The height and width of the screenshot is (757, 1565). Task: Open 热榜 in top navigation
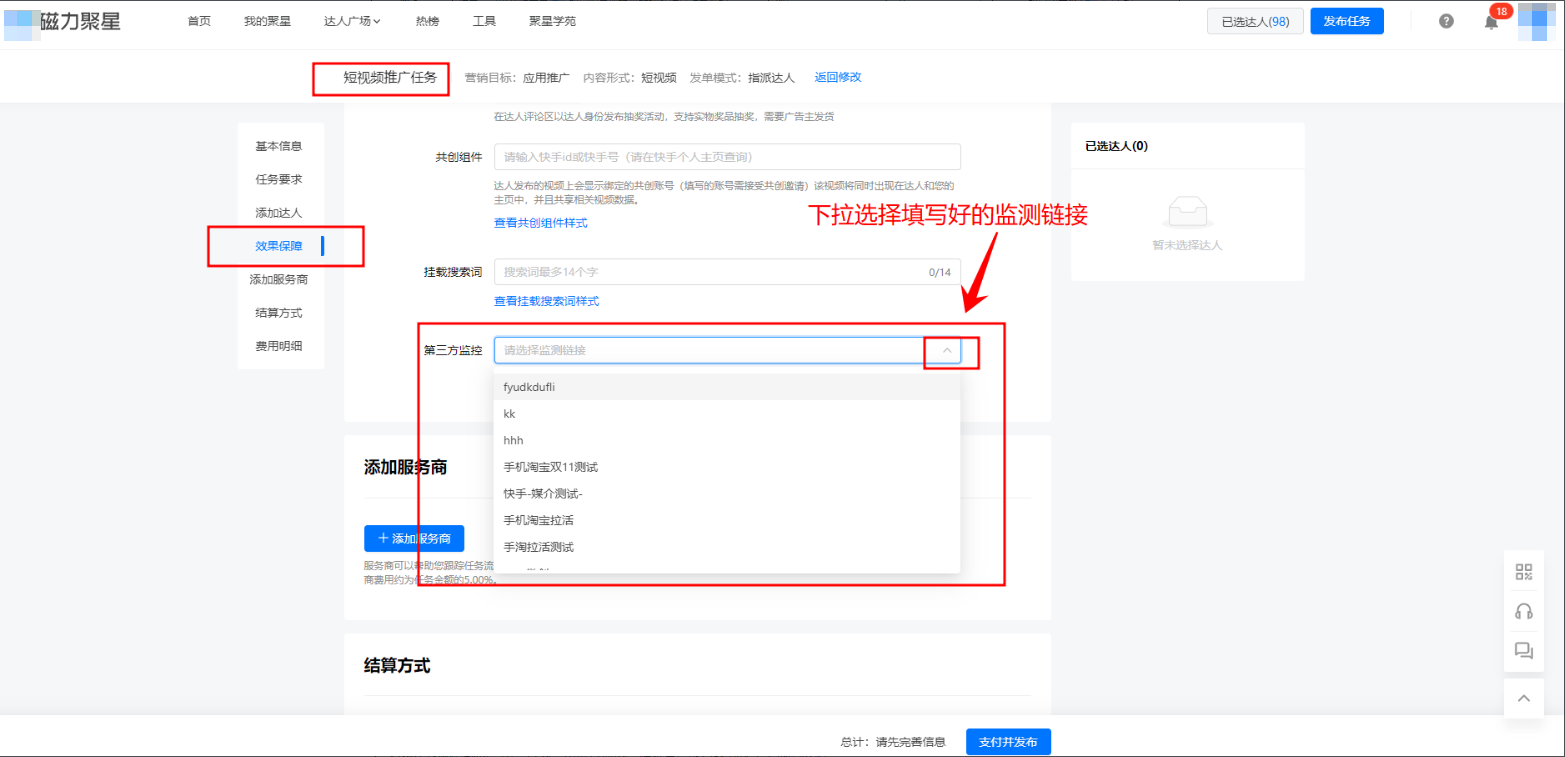tap(427, 21)
